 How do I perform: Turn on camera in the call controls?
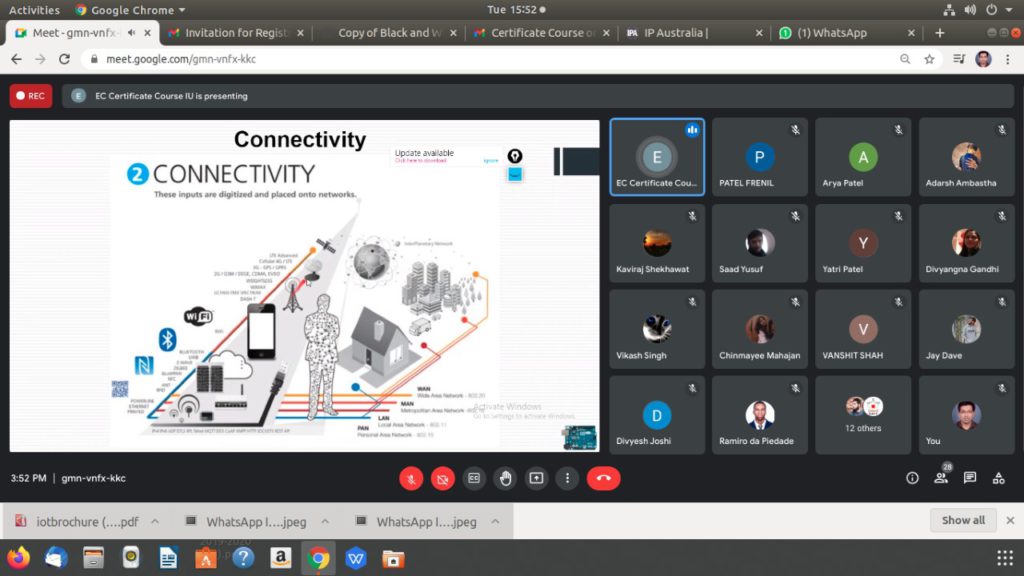pyautogui.click(x=442, y=478)
